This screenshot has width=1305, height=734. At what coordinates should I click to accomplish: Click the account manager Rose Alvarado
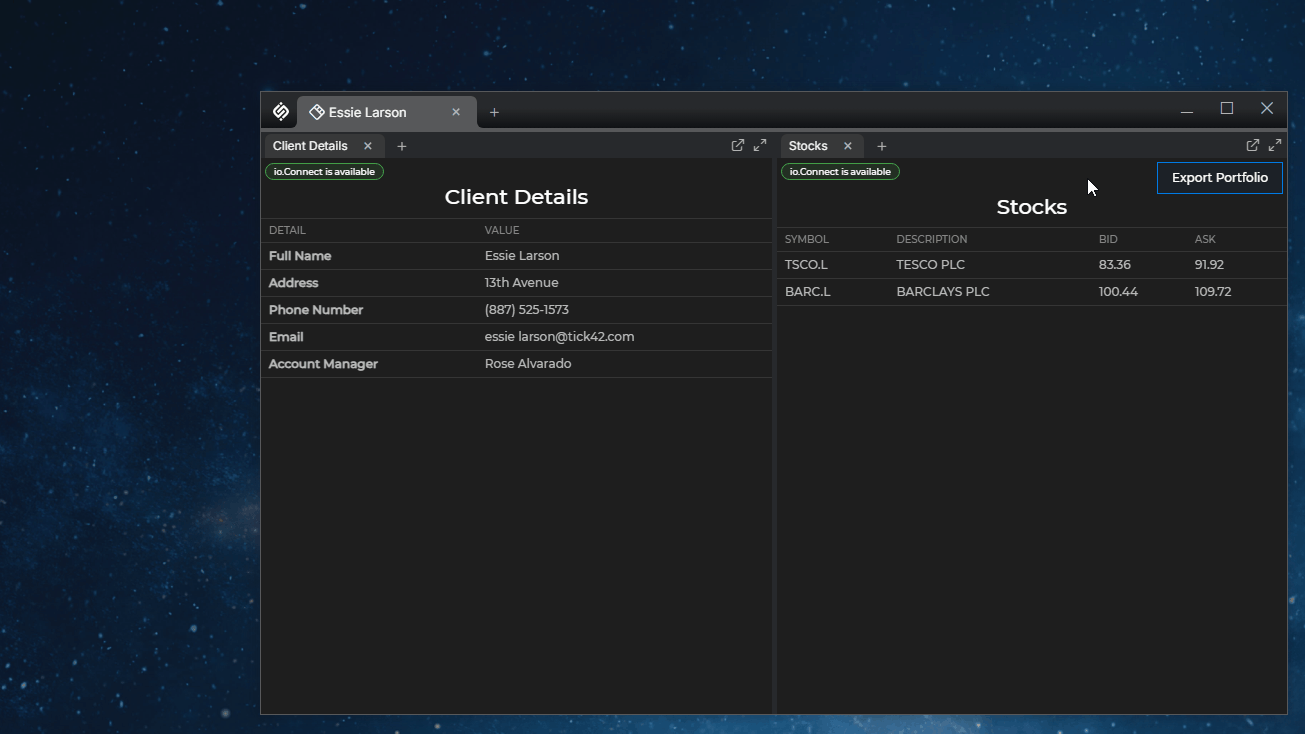pyautogui.click(x=528, y=364)
